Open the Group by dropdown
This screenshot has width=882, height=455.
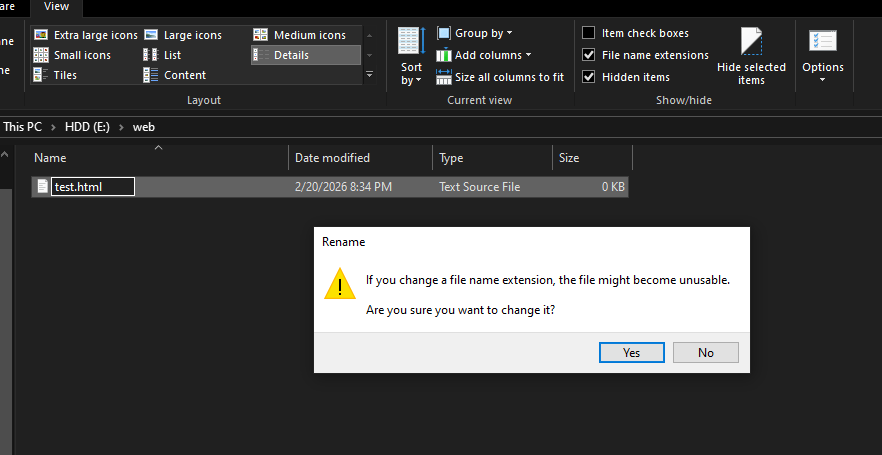(475, 33)
